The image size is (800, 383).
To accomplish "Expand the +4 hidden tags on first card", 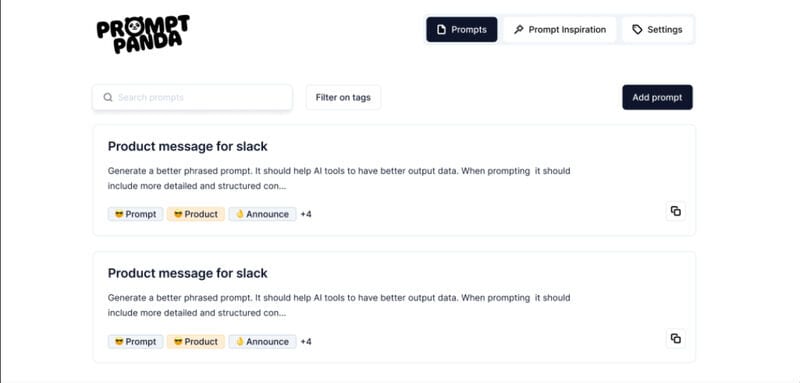I will pyautogui.click(x=306, y=214).
